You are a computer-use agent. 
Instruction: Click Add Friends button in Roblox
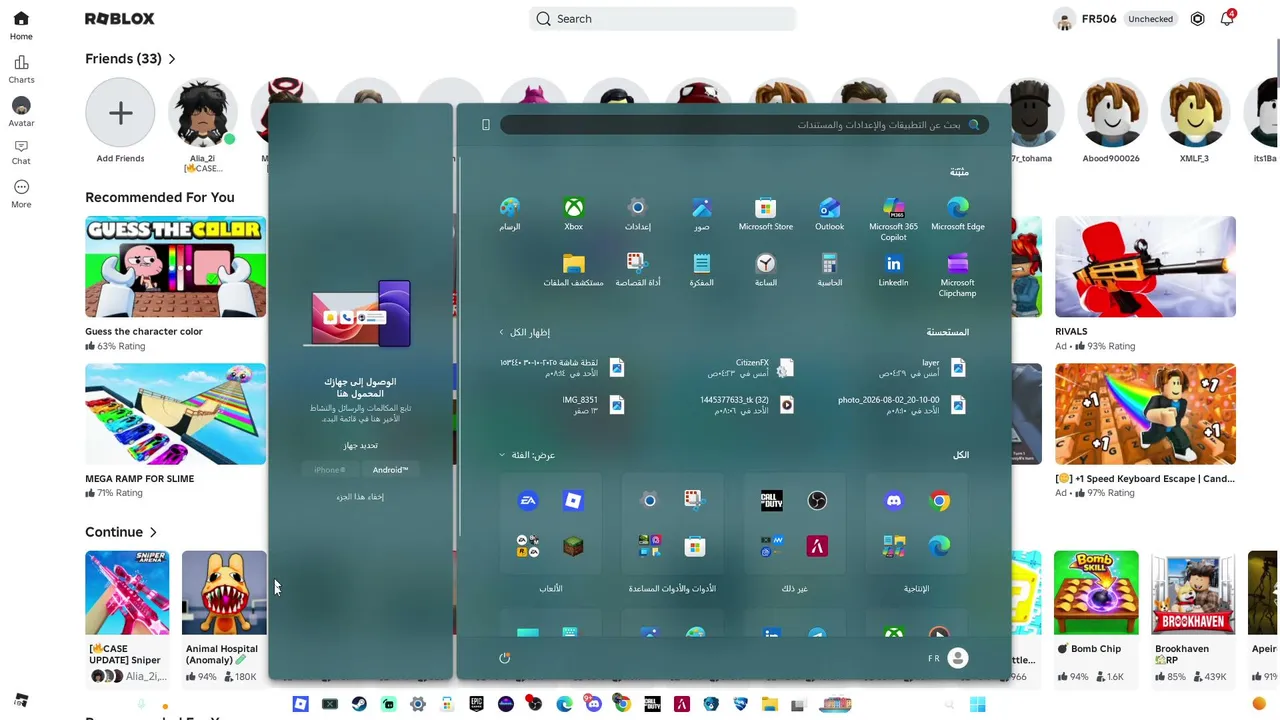(120, 122)
